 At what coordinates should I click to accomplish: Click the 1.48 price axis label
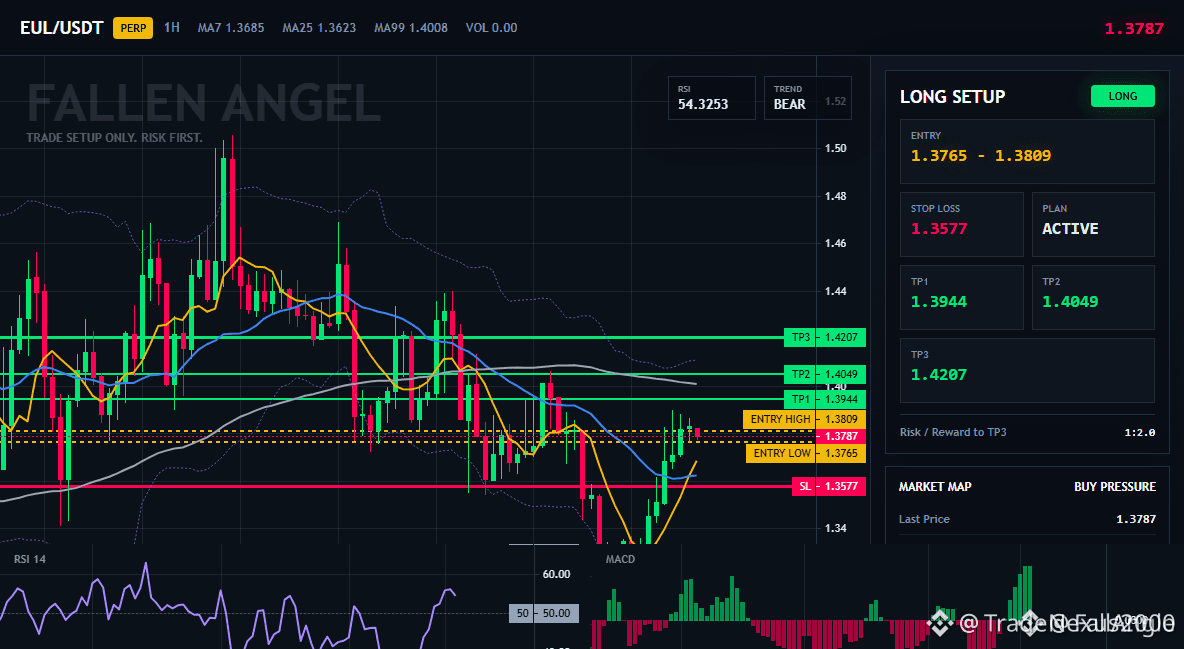tap(835, 196)
